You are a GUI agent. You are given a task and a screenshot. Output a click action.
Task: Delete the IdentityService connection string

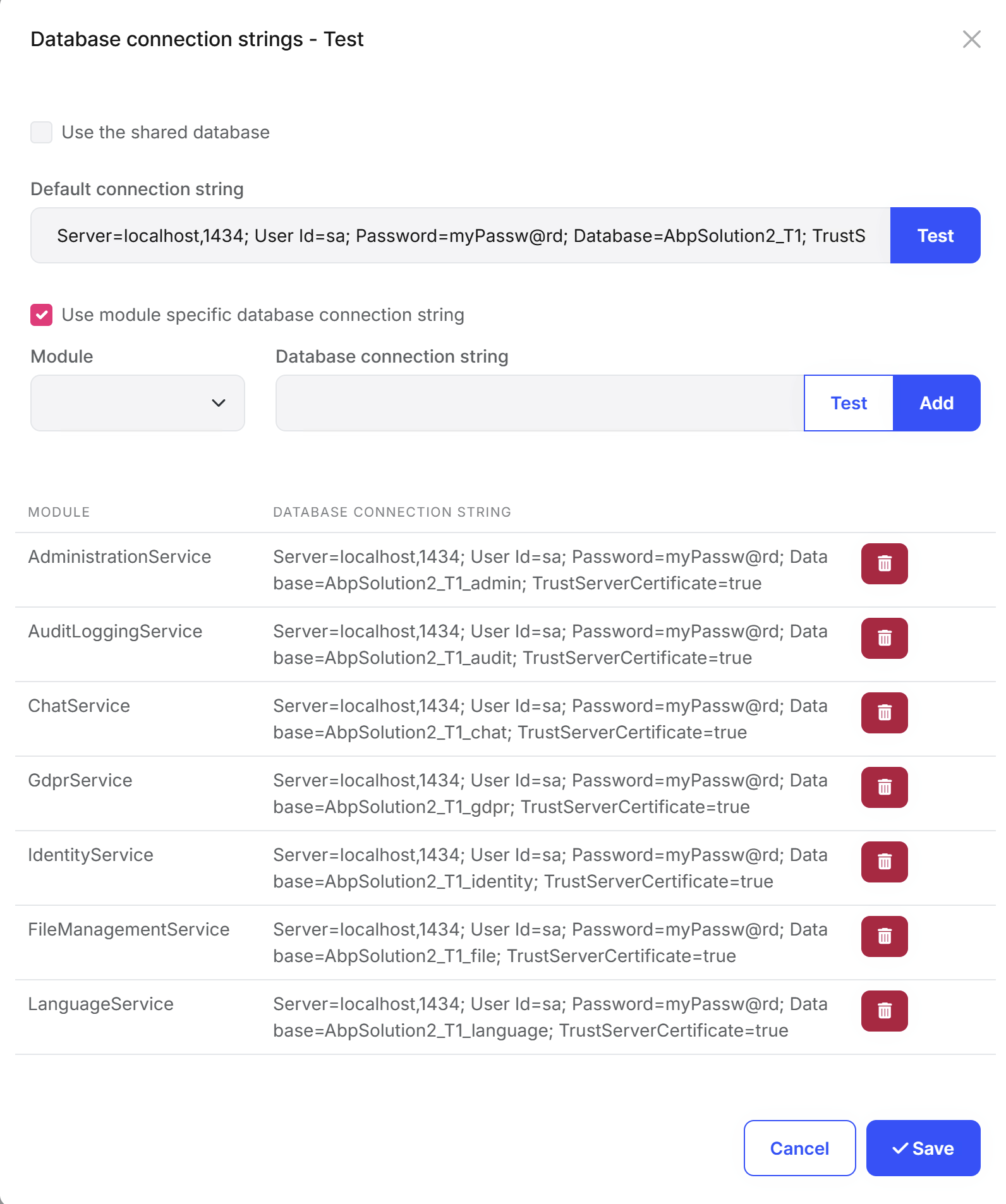coord(884,862)
